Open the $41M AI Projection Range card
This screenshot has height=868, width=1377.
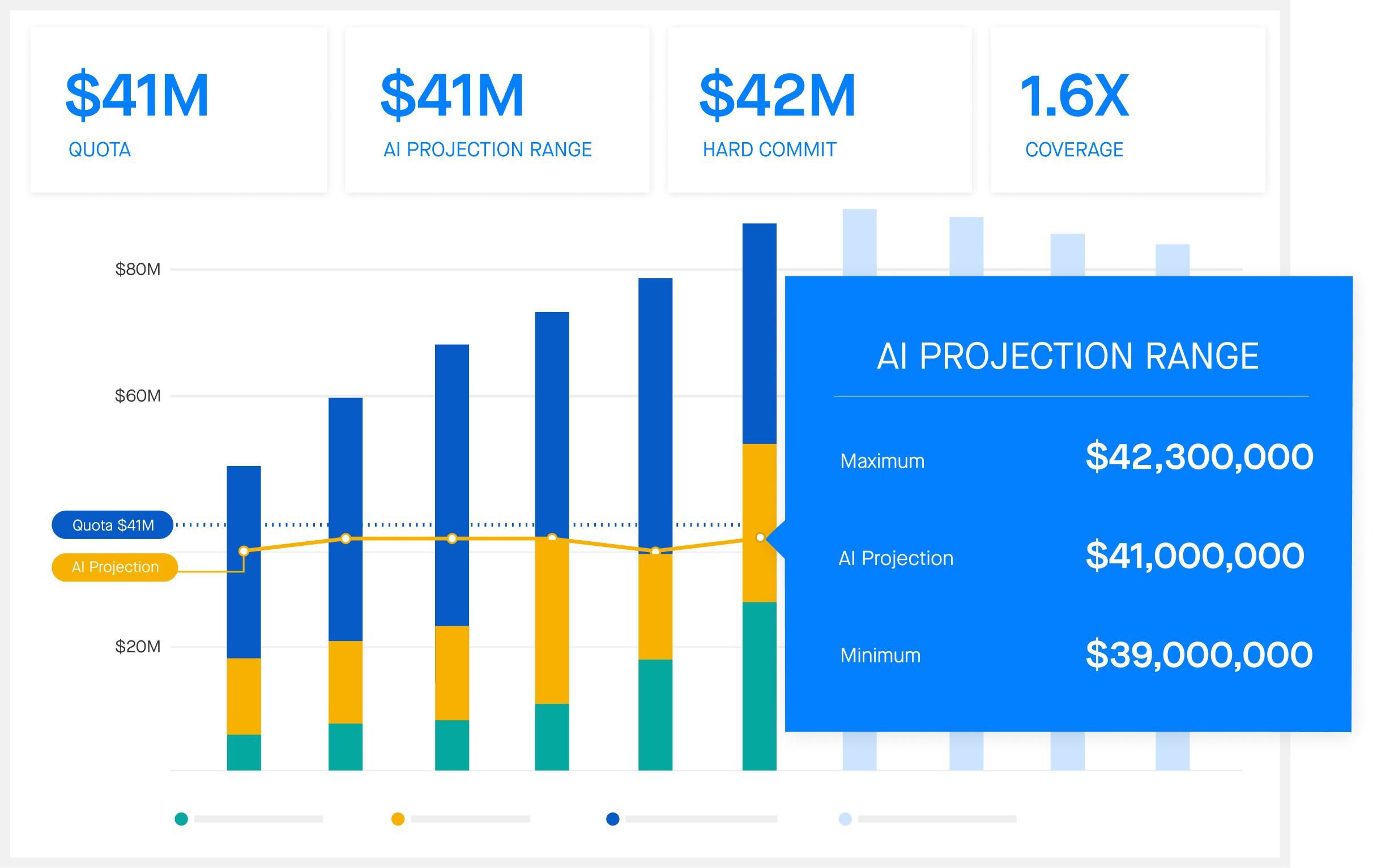click(x=497, y=110)
